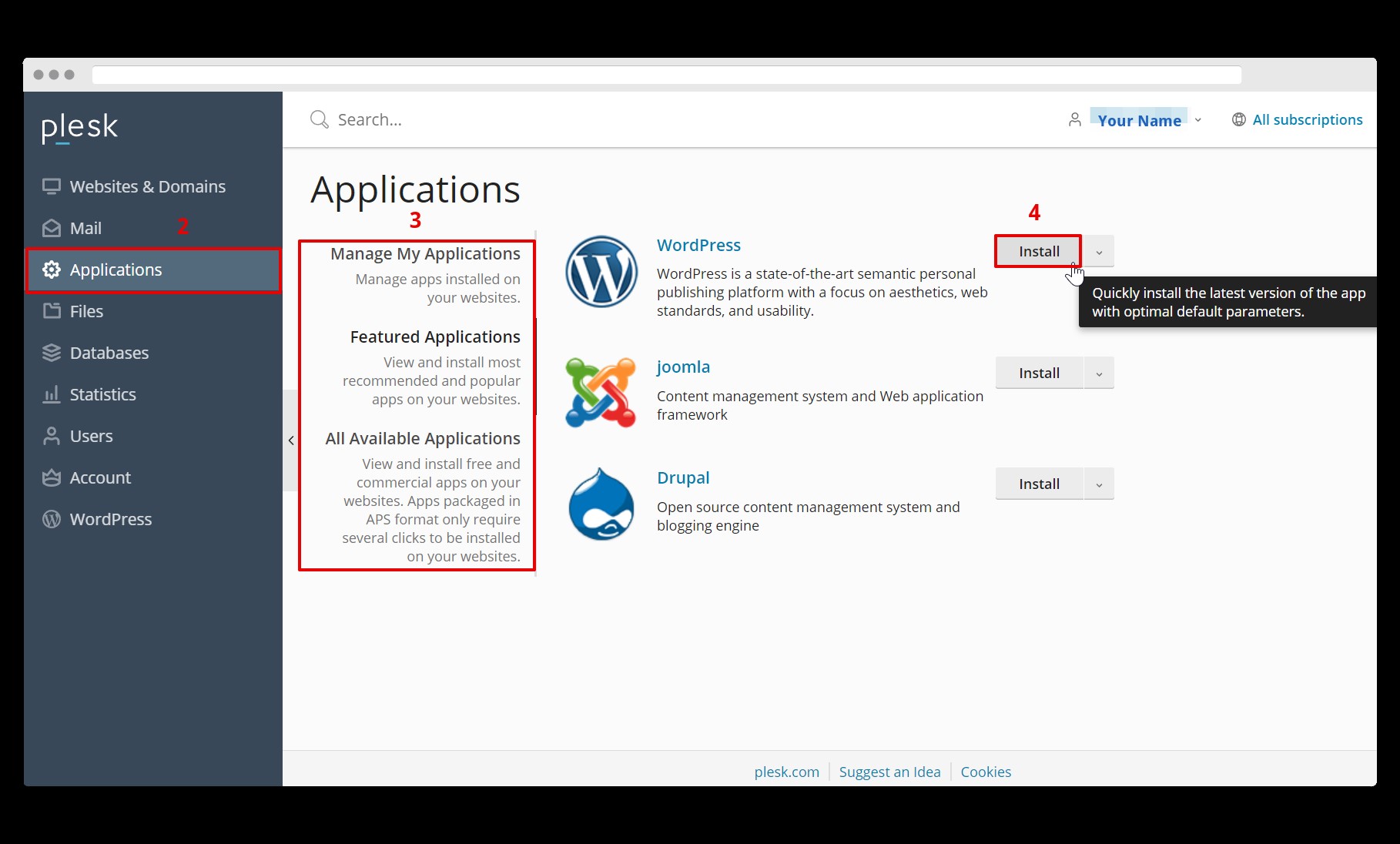The image size is (1400, 844).
Task: Click the Websites & Domains monitor icon
Action: [52, 186]
